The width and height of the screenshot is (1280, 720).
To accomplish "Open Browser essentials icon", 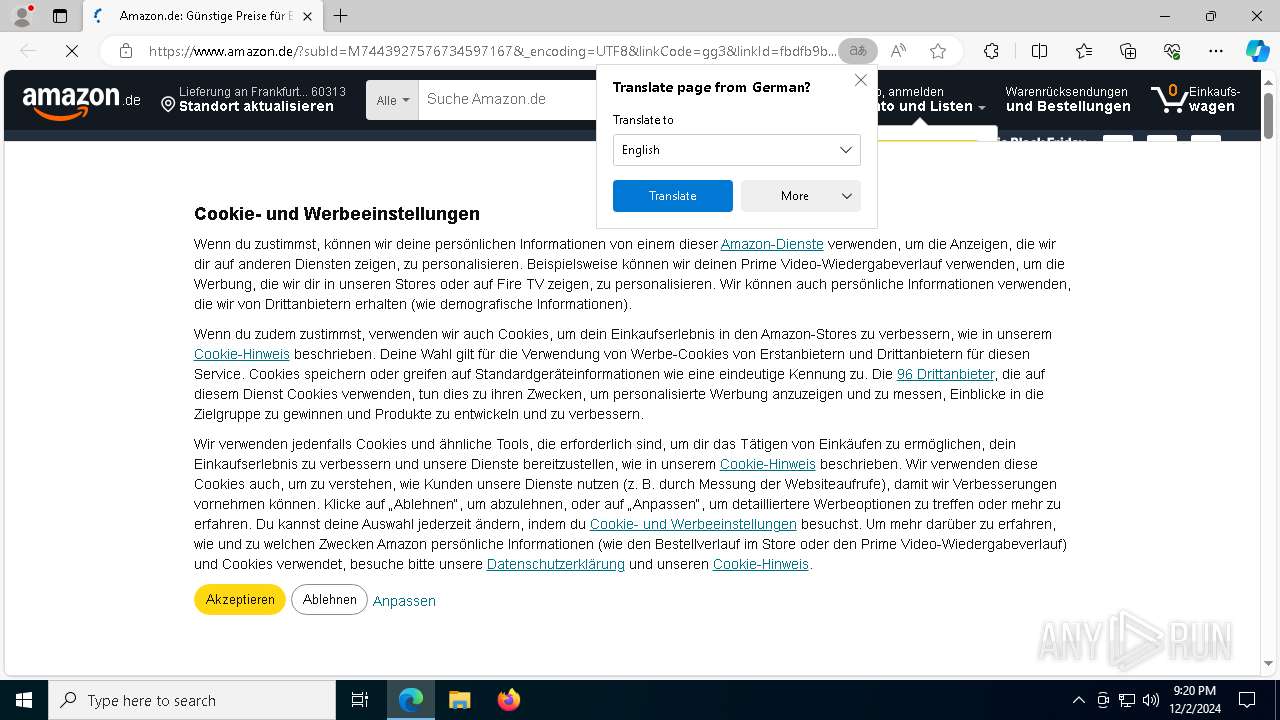I will [1172, 51].
